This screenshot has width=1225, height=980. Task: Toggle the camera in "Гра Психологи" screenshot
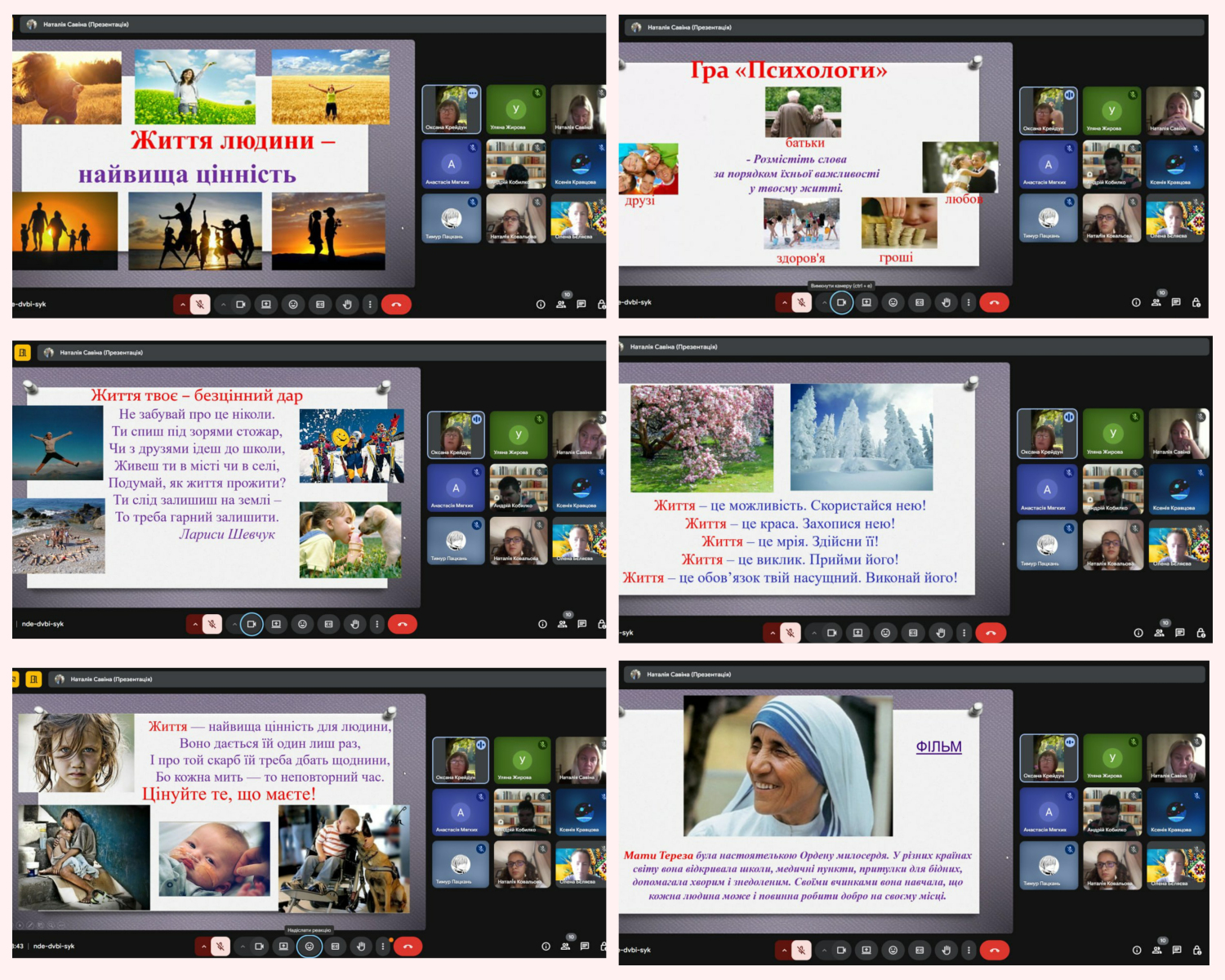pyautogui.click(x=841, y=302)
